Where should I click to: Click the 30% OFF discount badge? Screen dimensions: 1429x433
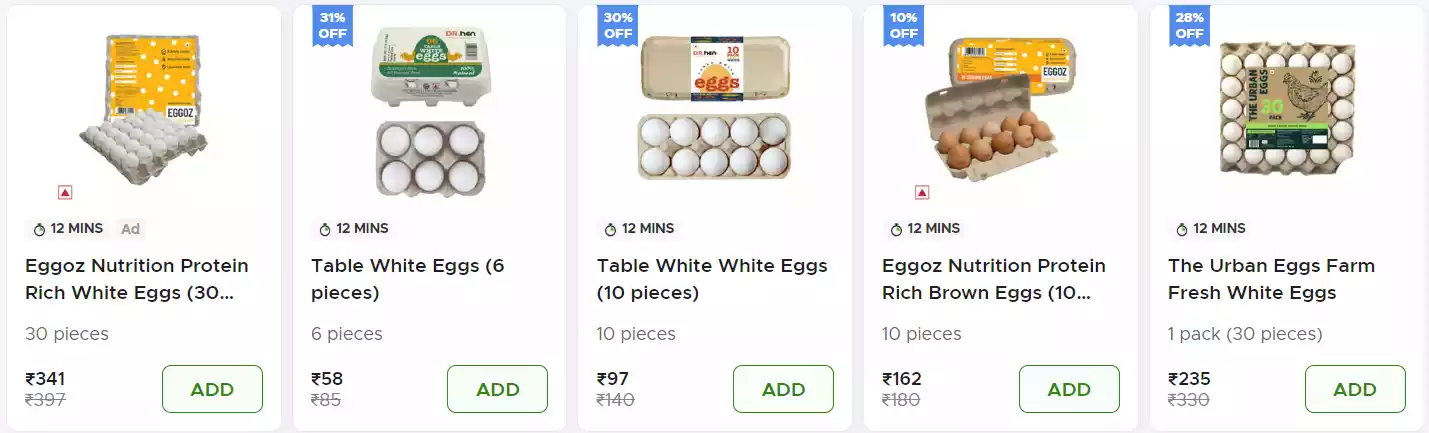(x=618, y=25)
